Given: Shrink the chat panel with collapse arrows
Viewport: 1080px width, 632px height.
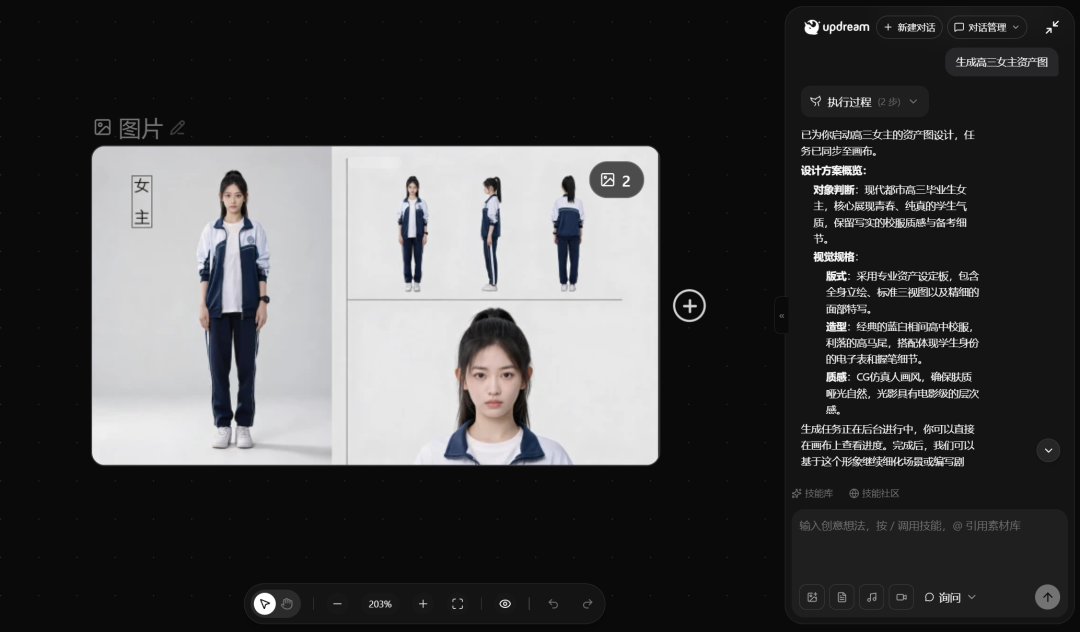Looking at the screenshot, I should click(x=1052, y=28).
